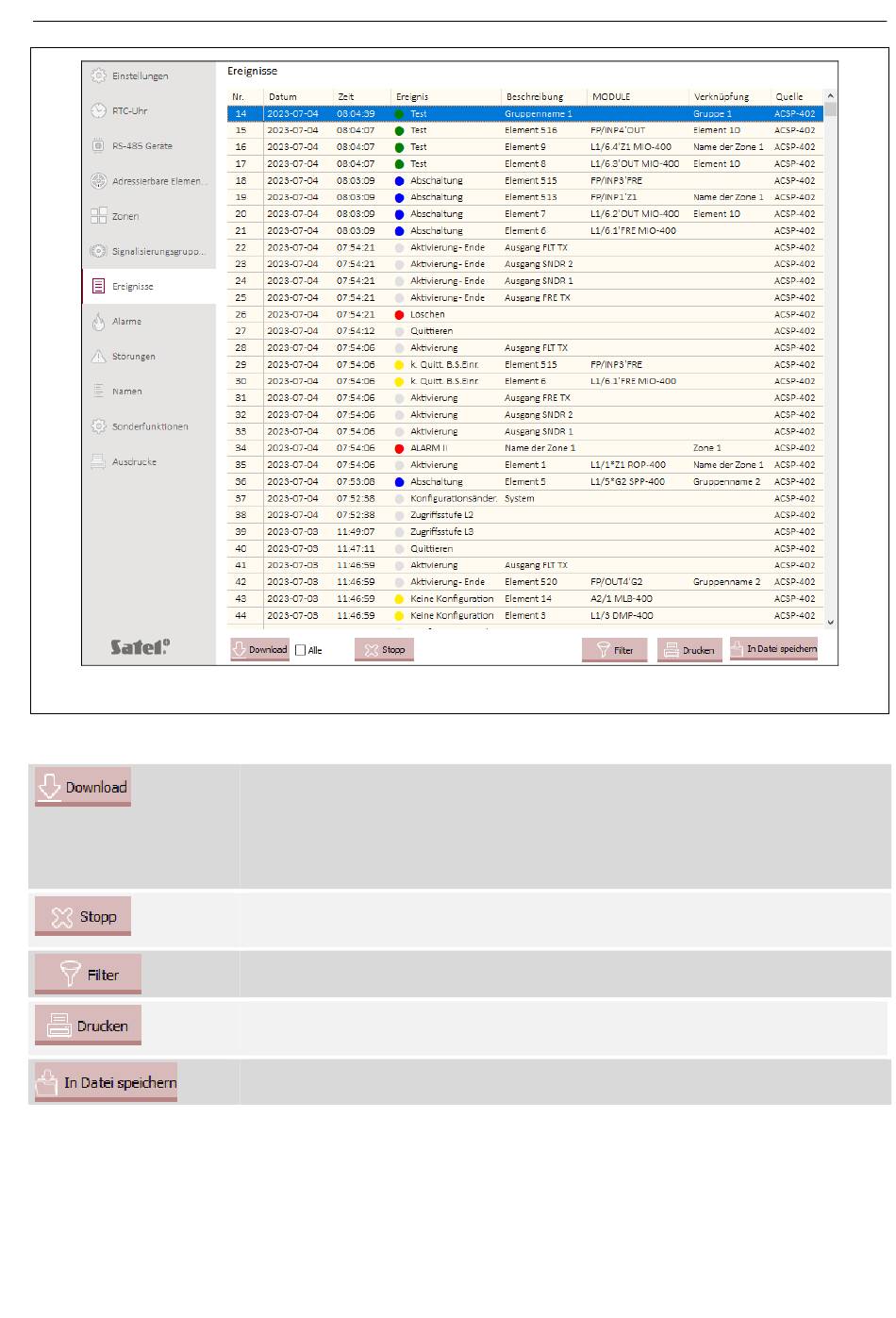Click the Zonen grid icon
Image resolution: width=896 pixels, height=1318 pixels.
pos(98,216)
